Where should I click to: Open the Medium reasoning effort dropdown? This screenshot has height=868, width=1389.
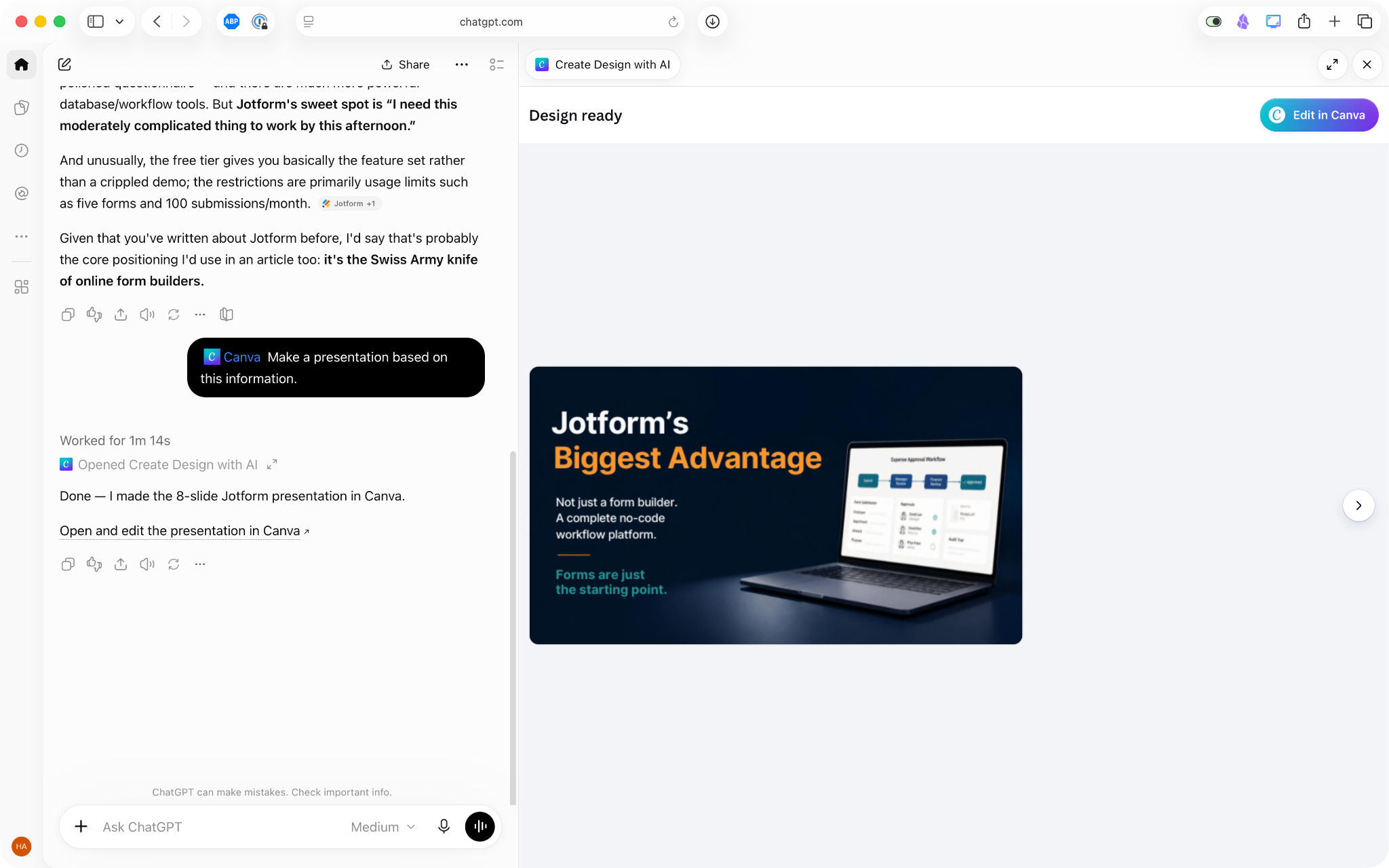pyautogui.click(x=383, y=827)
